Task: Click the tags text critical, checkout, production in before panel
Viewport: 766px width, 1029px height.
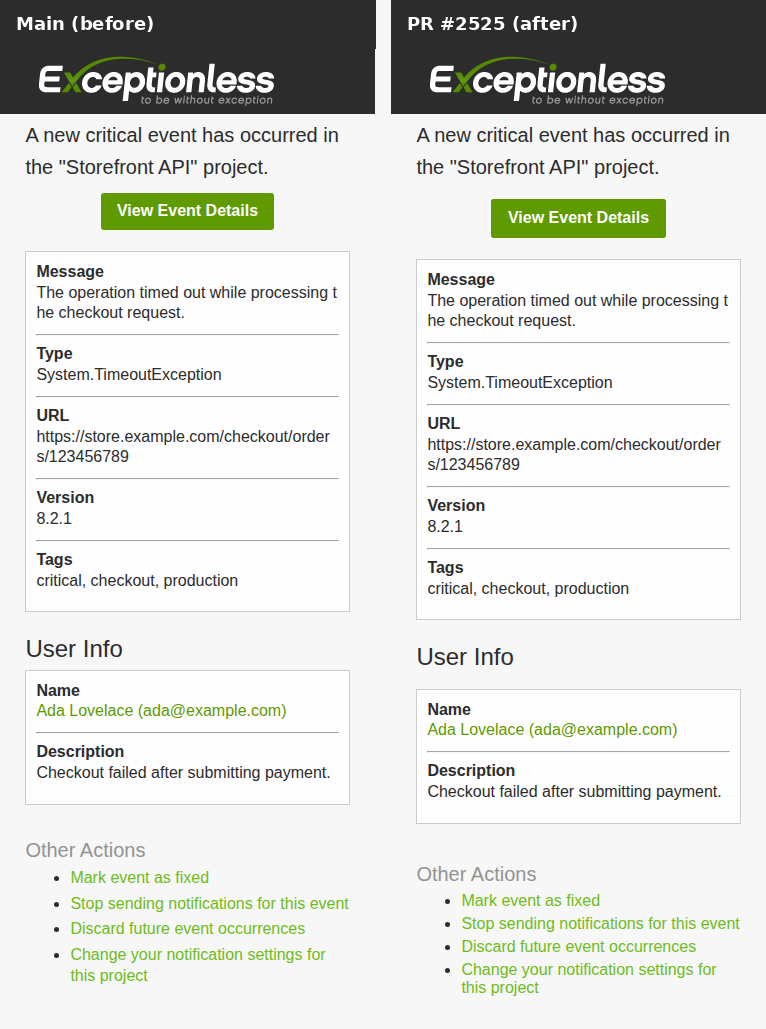Action: tap(137, 581)
